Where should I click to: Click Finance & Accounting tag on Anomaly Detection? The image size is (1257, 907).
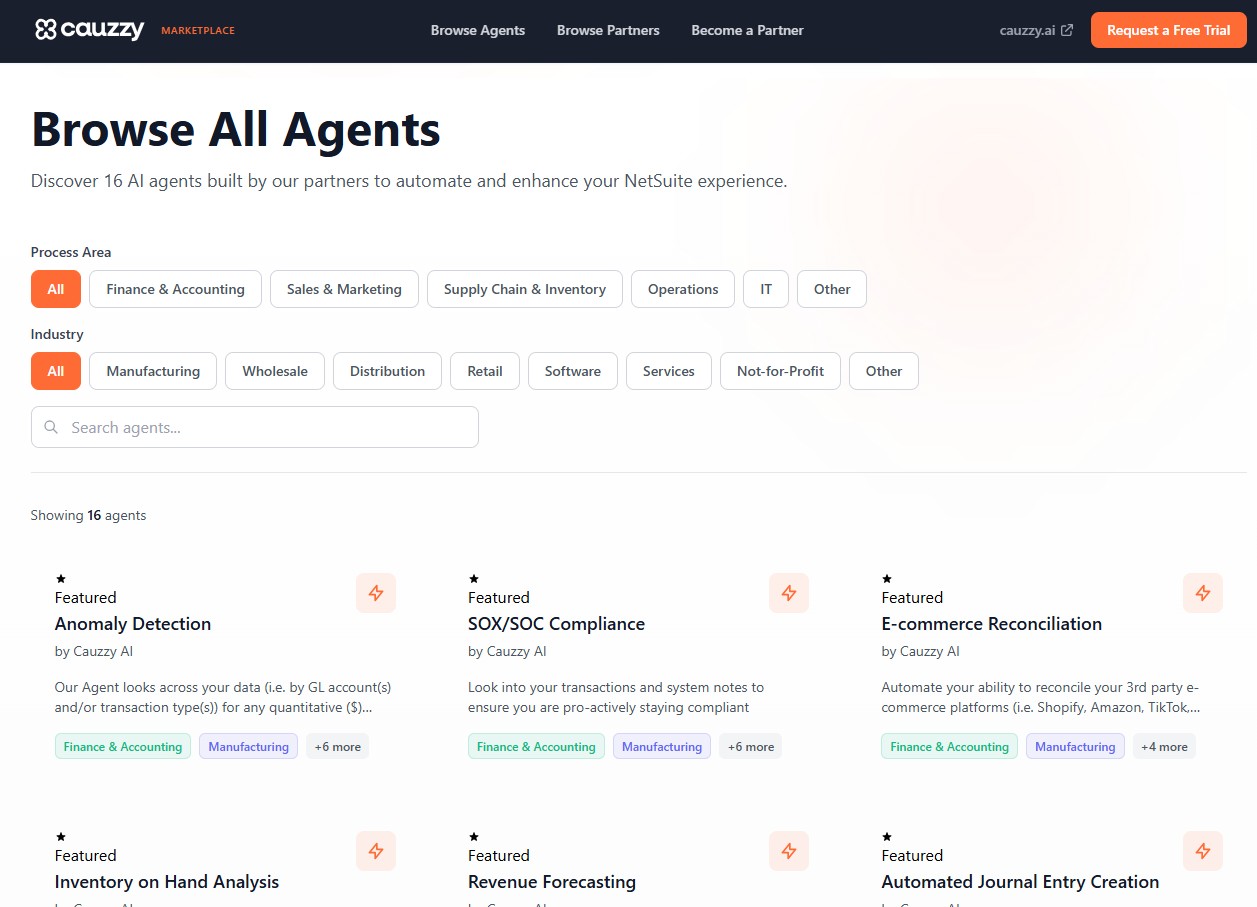pos(123,746)
